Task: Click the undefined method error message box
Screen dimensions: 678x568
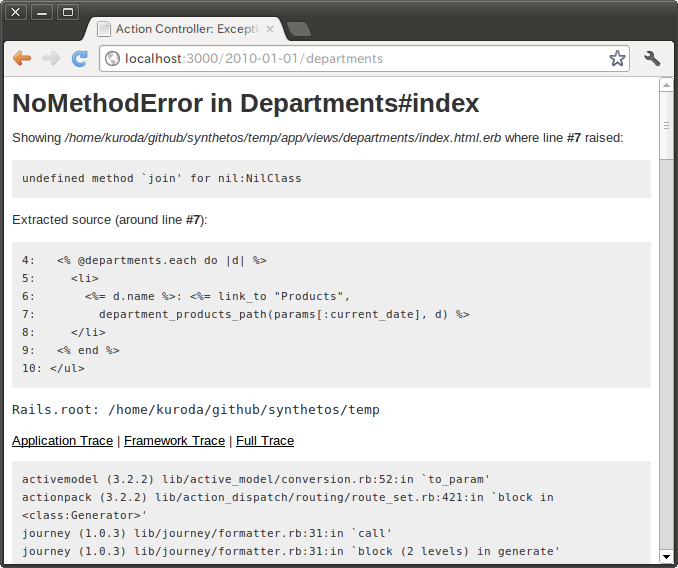Action: [331, 179]
